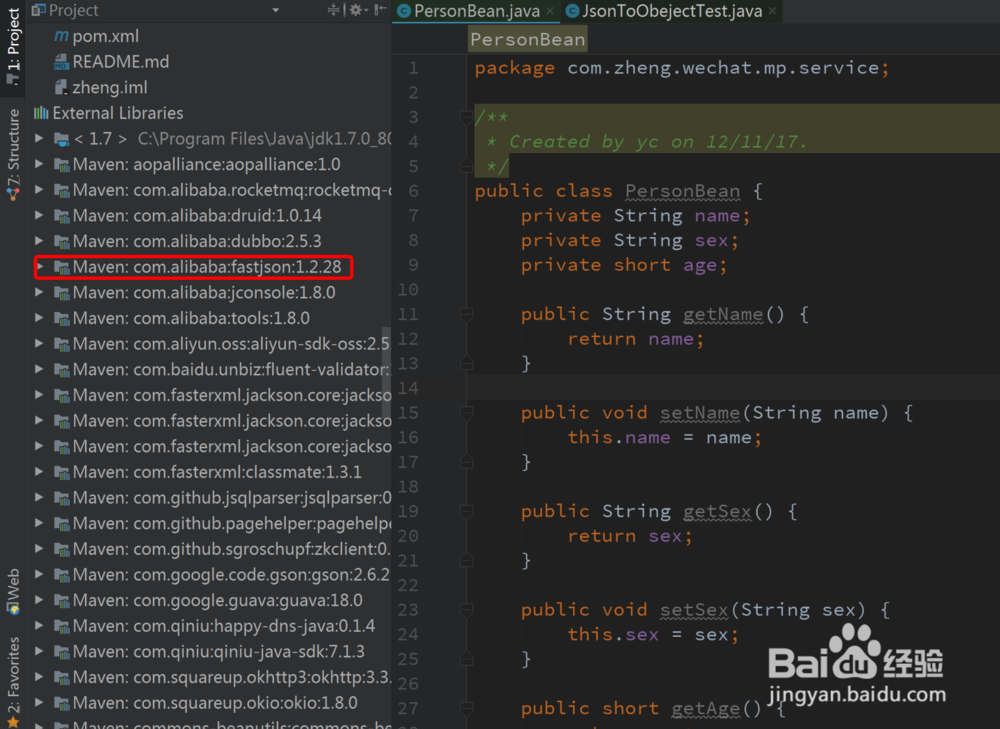The height and width of the screenshot is (729, 1000).
Task: Click the library icon for qiniu-java-sdk:7.1.3
Action: pyautogui.click(x=62, y=651)
